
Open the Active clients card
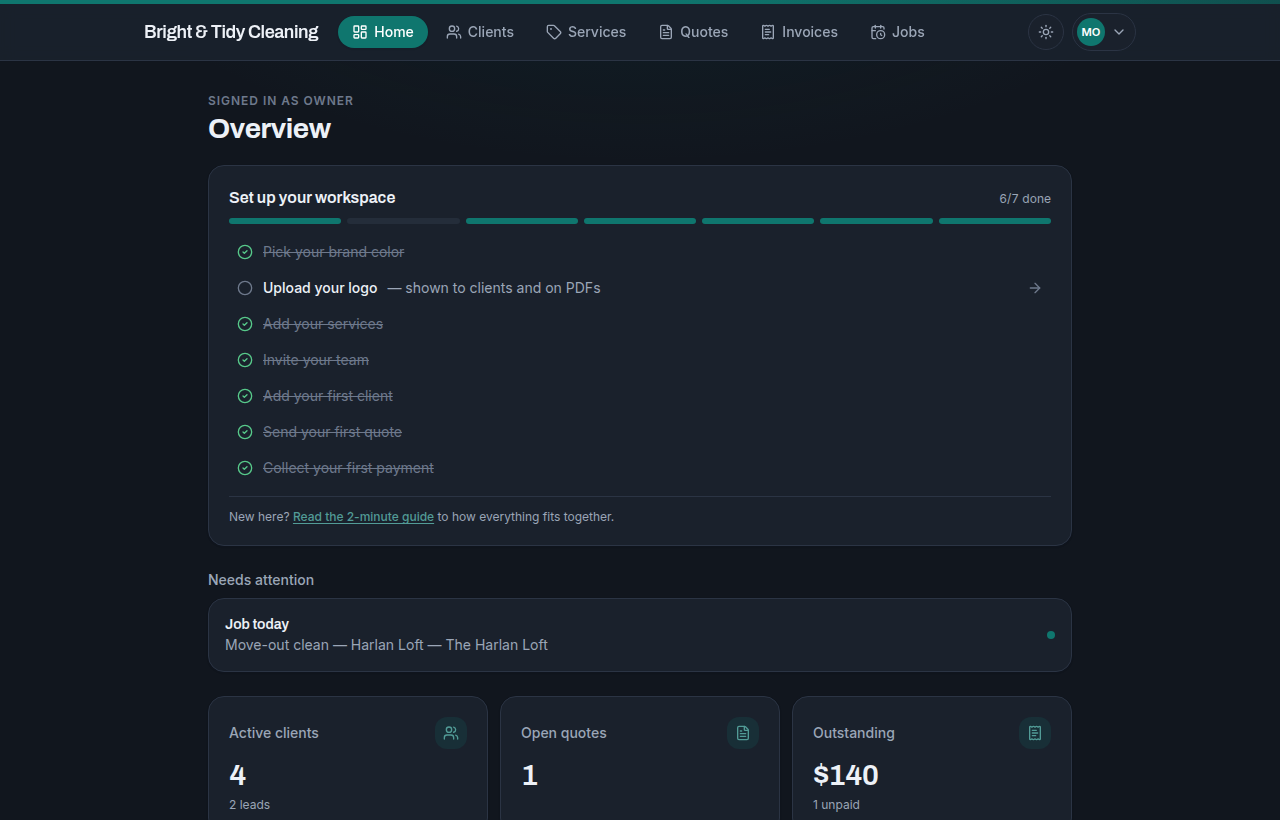click(x=348, y=758)
